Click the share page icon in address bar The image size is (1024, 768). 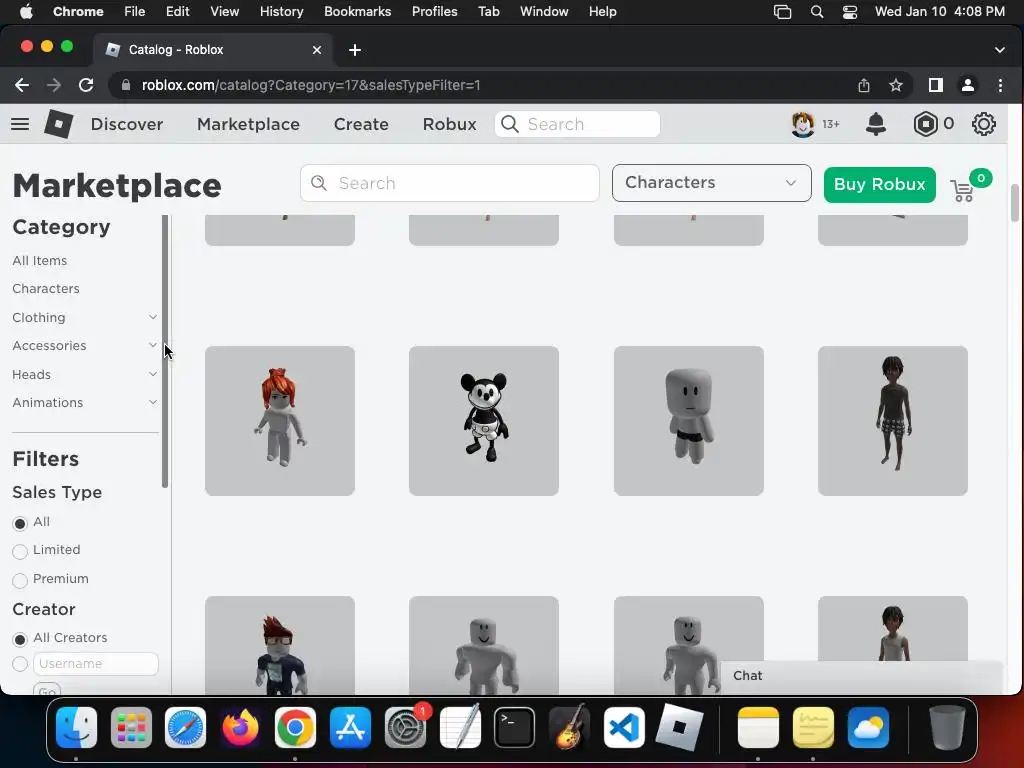point(864,85)
